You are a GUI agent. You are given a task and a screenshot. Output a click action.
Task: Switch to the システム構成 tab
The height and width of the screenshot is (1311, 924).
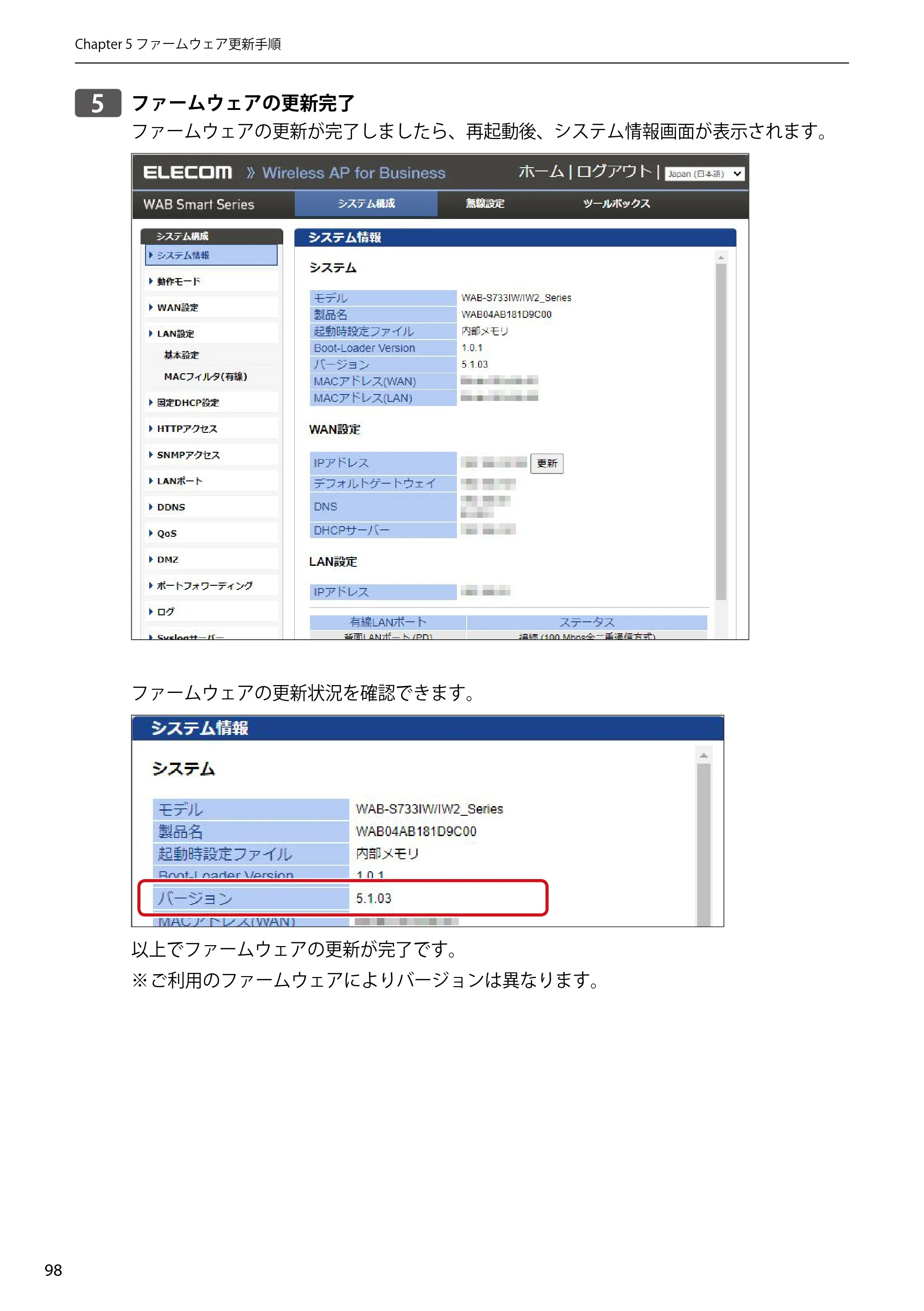365,203
